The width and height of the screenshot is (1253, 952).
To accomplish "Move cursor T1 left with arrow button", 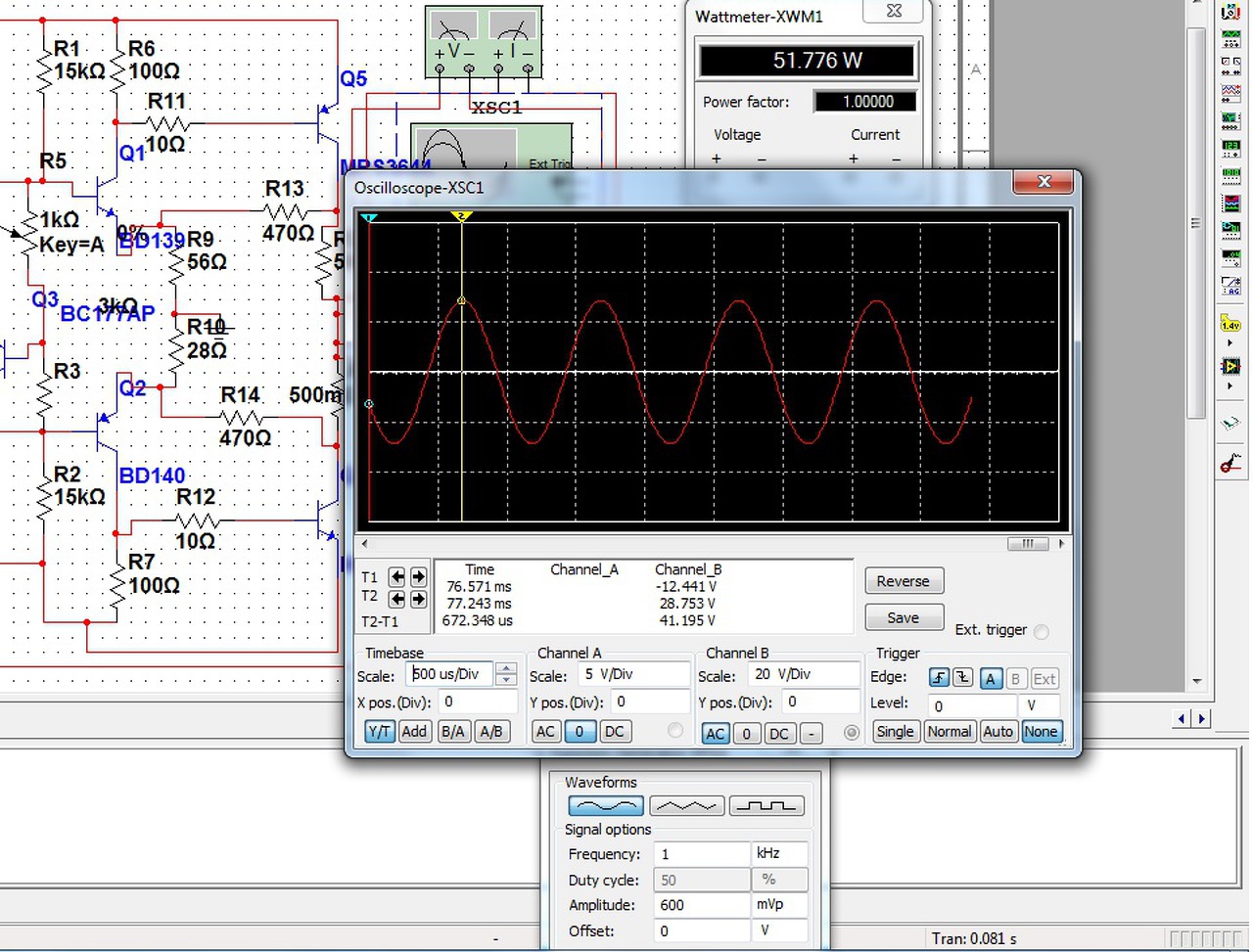I will tap(396, 577).
